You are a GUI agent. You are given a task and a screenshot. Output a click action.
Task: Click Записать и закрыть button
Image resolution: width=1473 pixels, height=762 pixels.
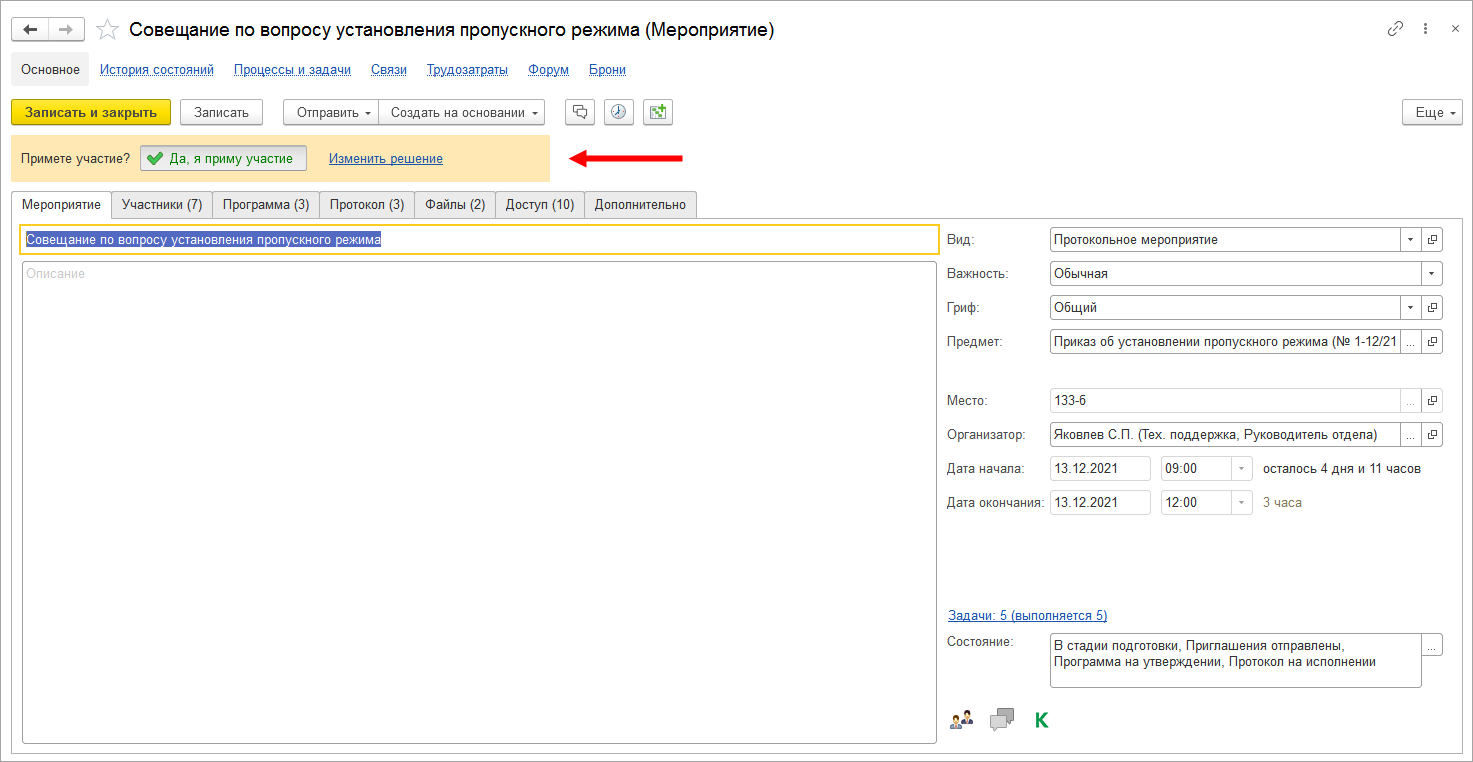click(91, 112)
